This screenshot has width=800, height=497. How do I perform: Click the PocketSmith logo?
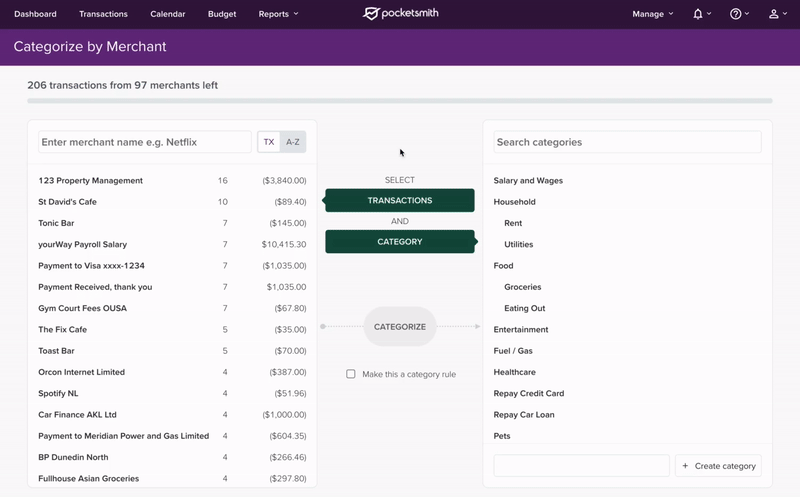point(400,14)
